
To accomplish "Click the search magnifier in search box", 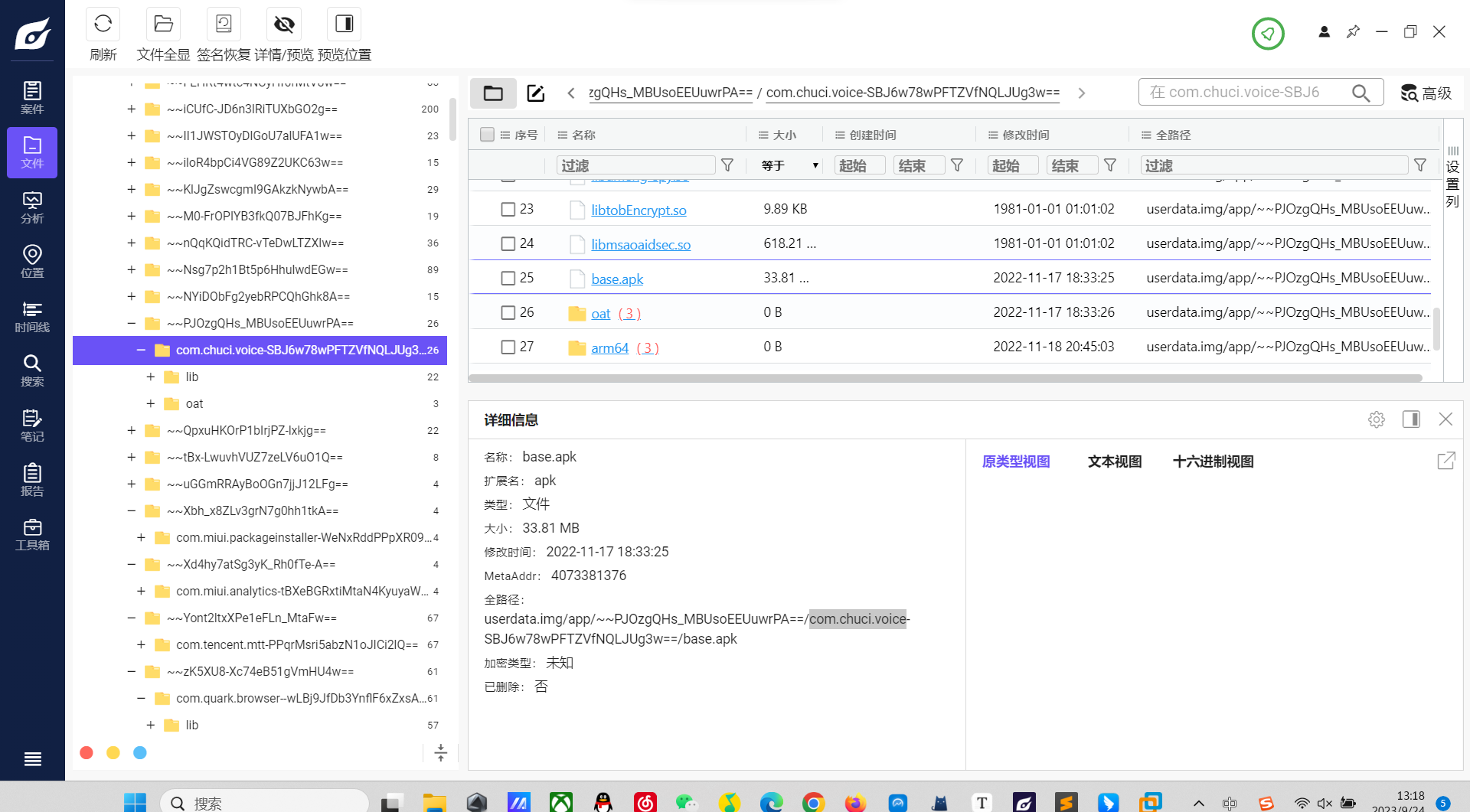I will pyautogui.click(x=1361, y=93).
